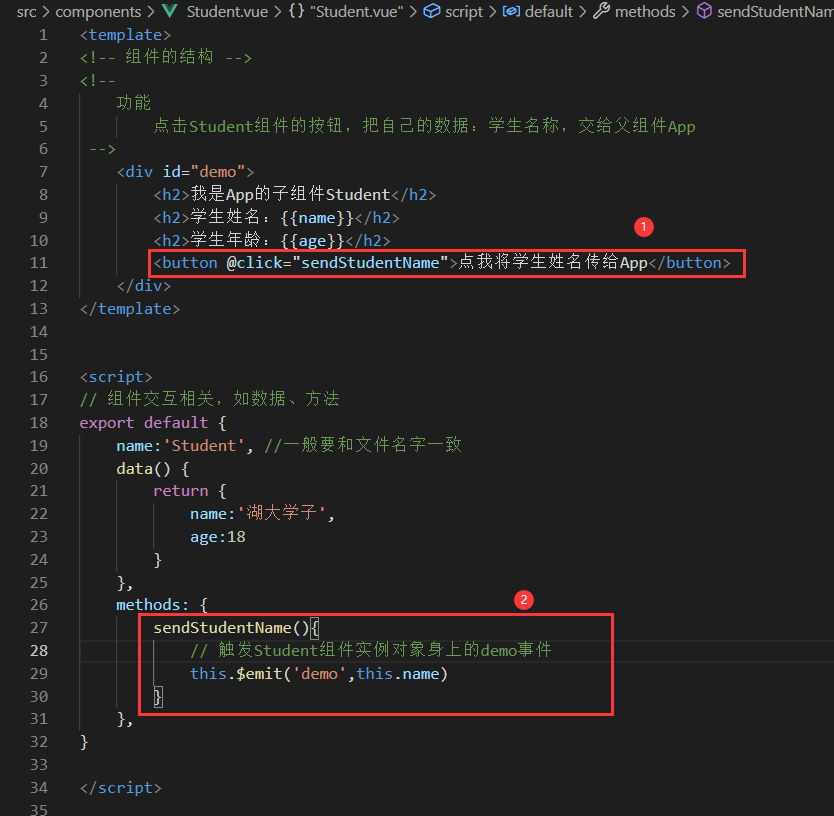Screen dimensions: 834x816
Task: Click line number 11 in gutter
Action: tap(39, 263)
